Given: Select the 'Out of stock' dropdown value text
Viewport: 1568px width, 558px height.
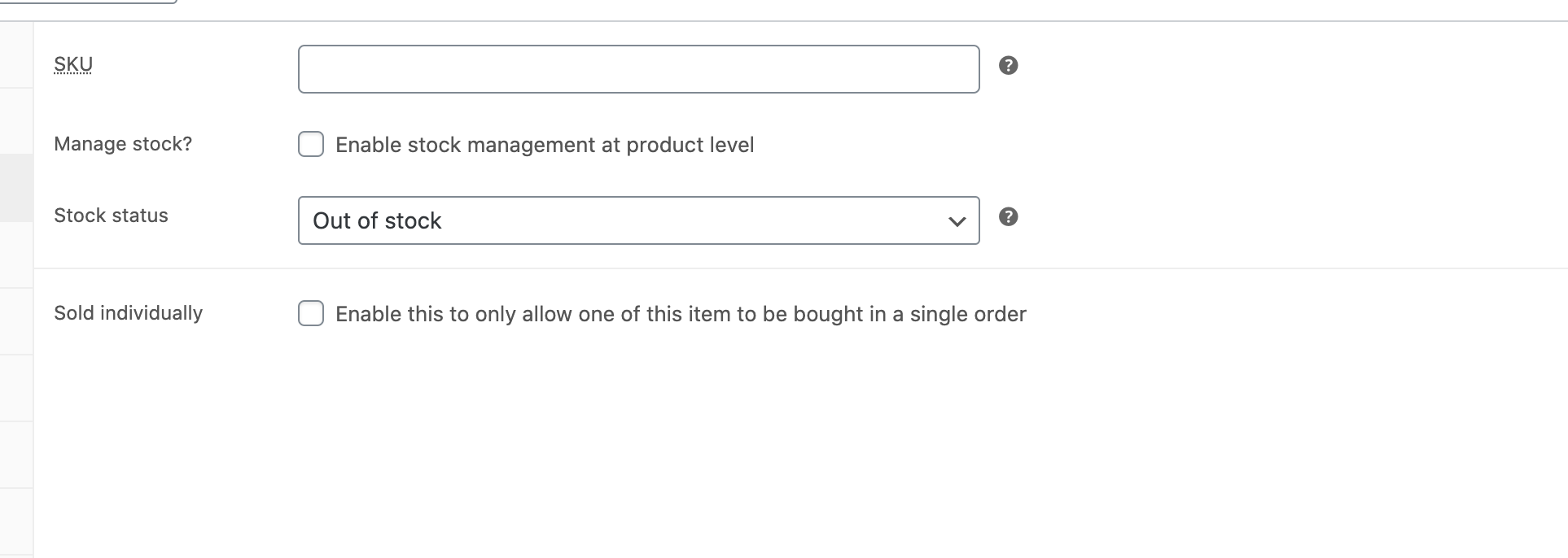Looking at the screenshot, I should point(377,220).
